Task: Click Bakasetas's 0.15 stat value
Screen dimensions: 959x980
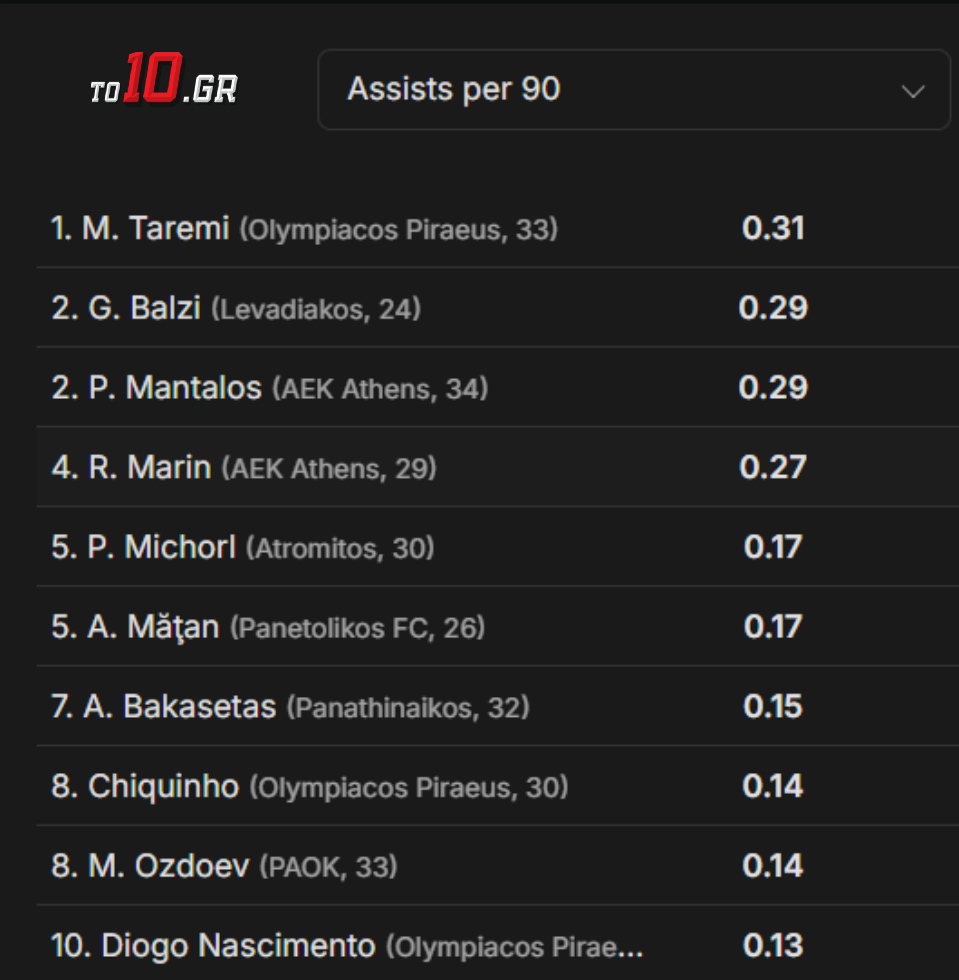Action: 773,707
